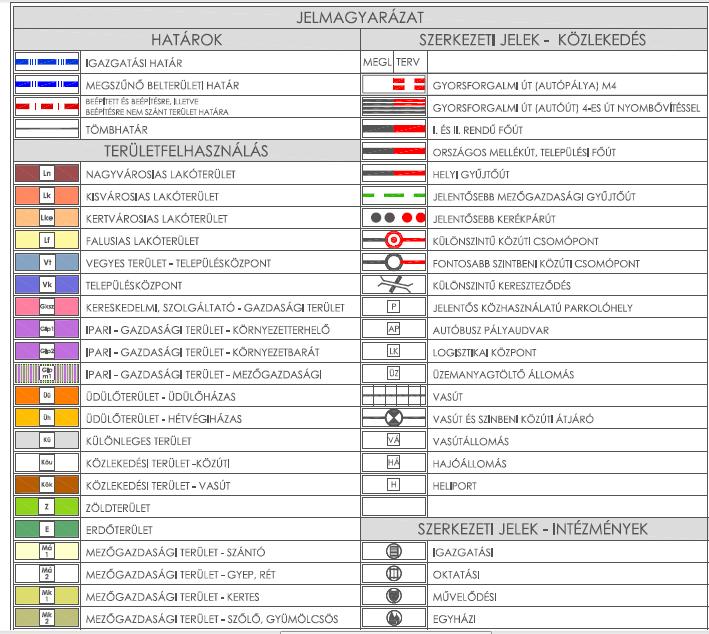The image size is (709, 634).
Task: Select the Gip2 környezetbarát purple swatch
Action: pos(47,351)
